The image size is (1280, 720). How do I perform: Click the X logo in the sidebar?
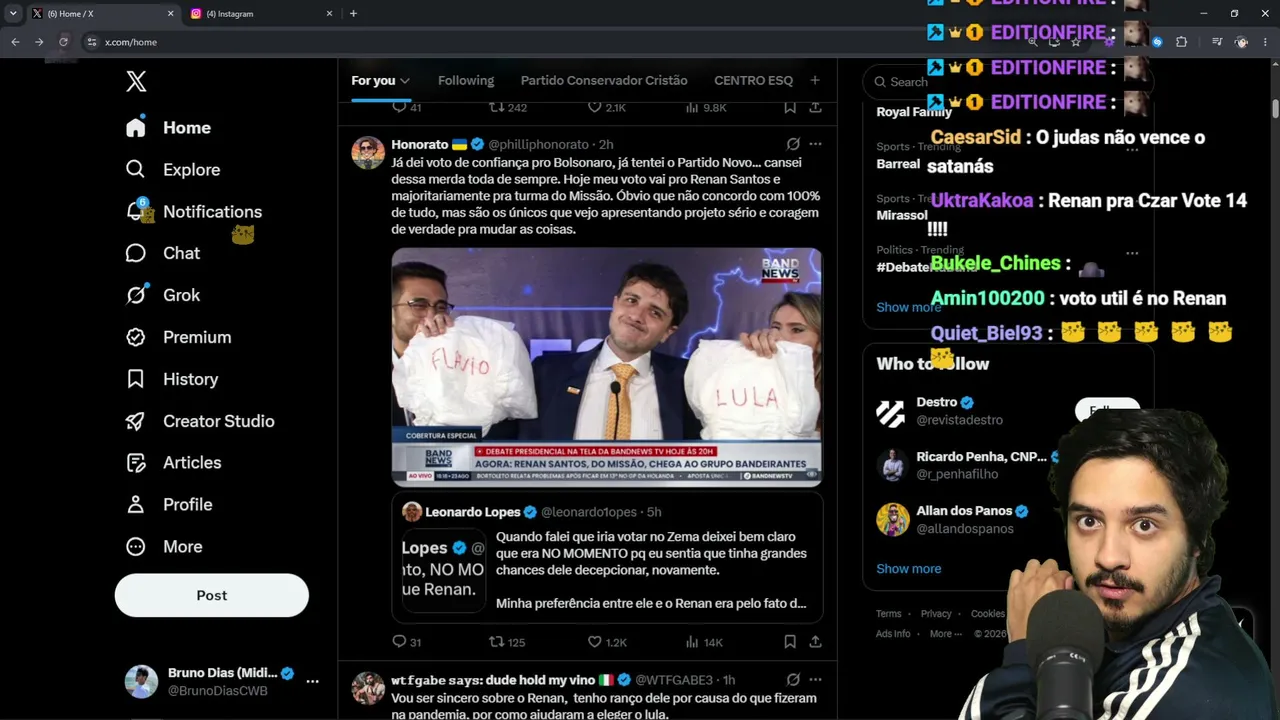(x=136, y=82)
